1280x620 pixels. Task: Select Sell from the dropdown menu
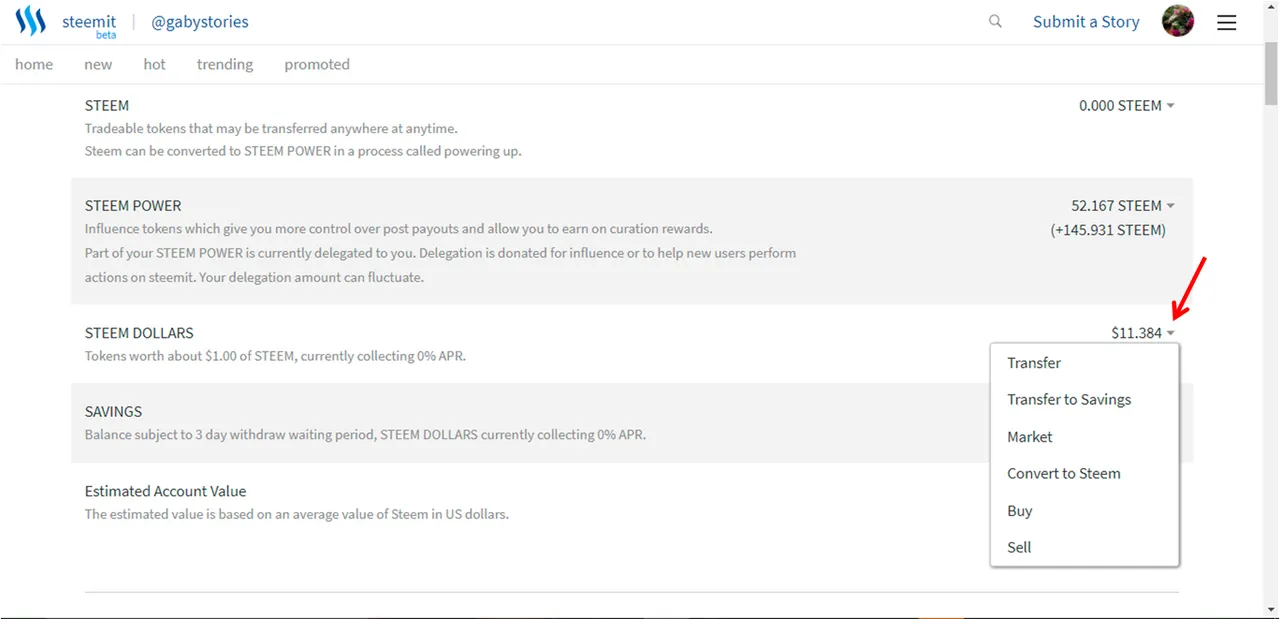click(1019, 547)
